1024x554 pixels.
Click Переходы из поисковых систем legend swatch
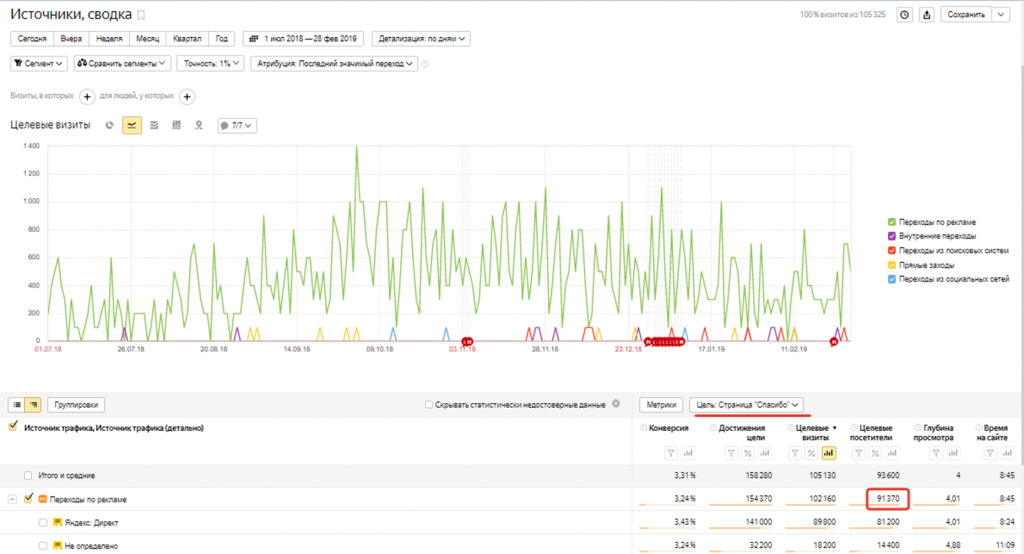(x=892, y=250)
